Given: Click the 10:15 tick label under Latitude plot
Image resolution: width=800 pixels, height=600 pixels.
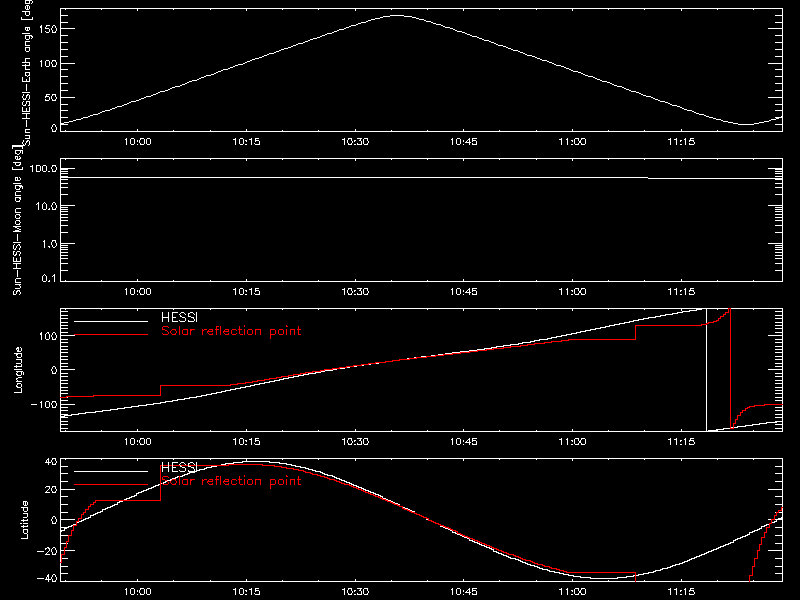Looking at the screenshot, I should coord(246,592).
